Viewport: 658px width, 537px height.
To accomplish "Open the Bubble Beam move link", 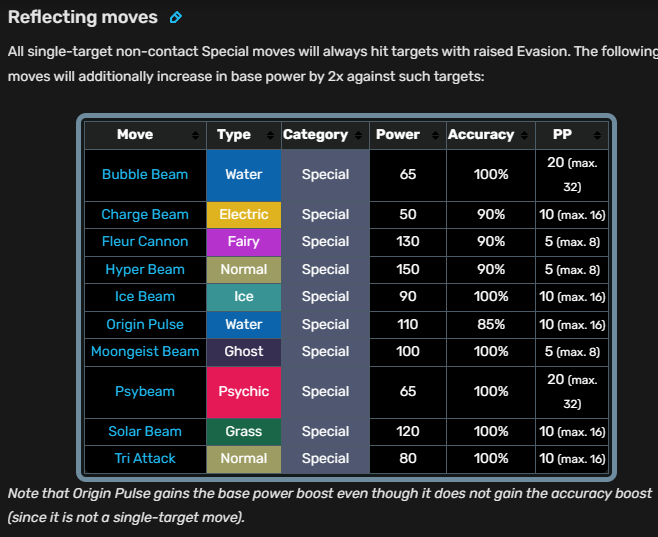I will tap(145, 174).
